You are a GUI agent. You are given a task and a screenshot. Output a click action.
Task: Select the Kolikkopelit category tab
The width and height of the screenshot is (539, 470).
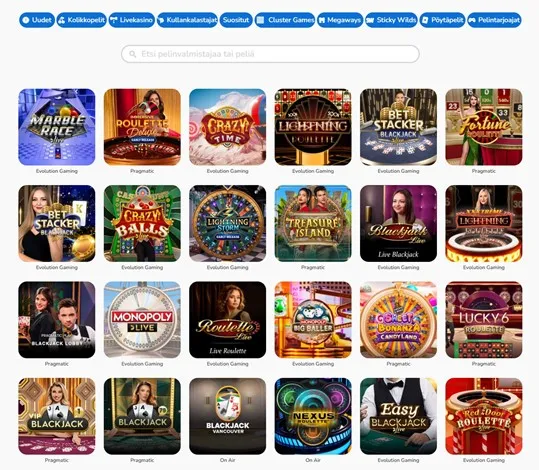tap(81, 20)
